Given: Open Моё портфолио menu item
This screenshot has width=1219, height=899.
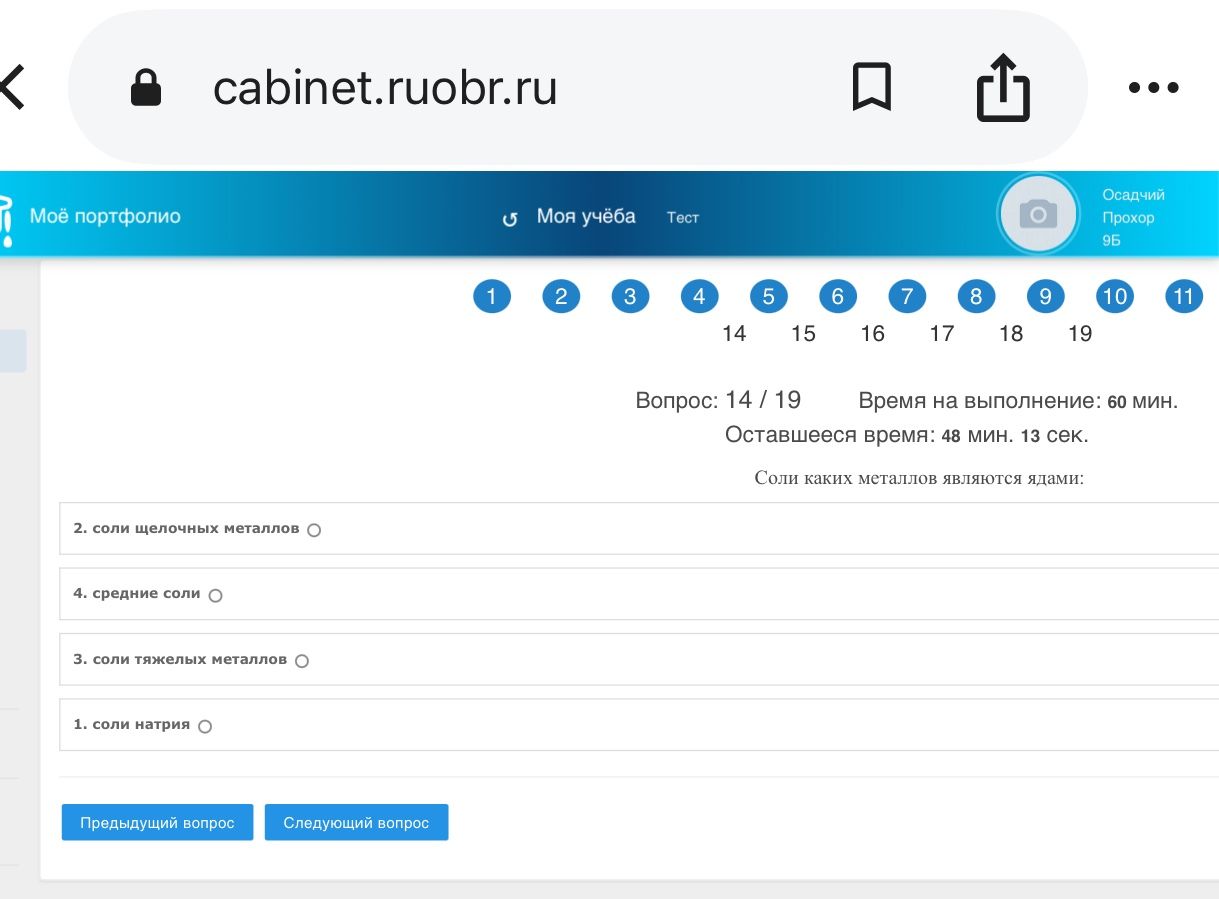Looking at the screenshot, I should [105, 216].
